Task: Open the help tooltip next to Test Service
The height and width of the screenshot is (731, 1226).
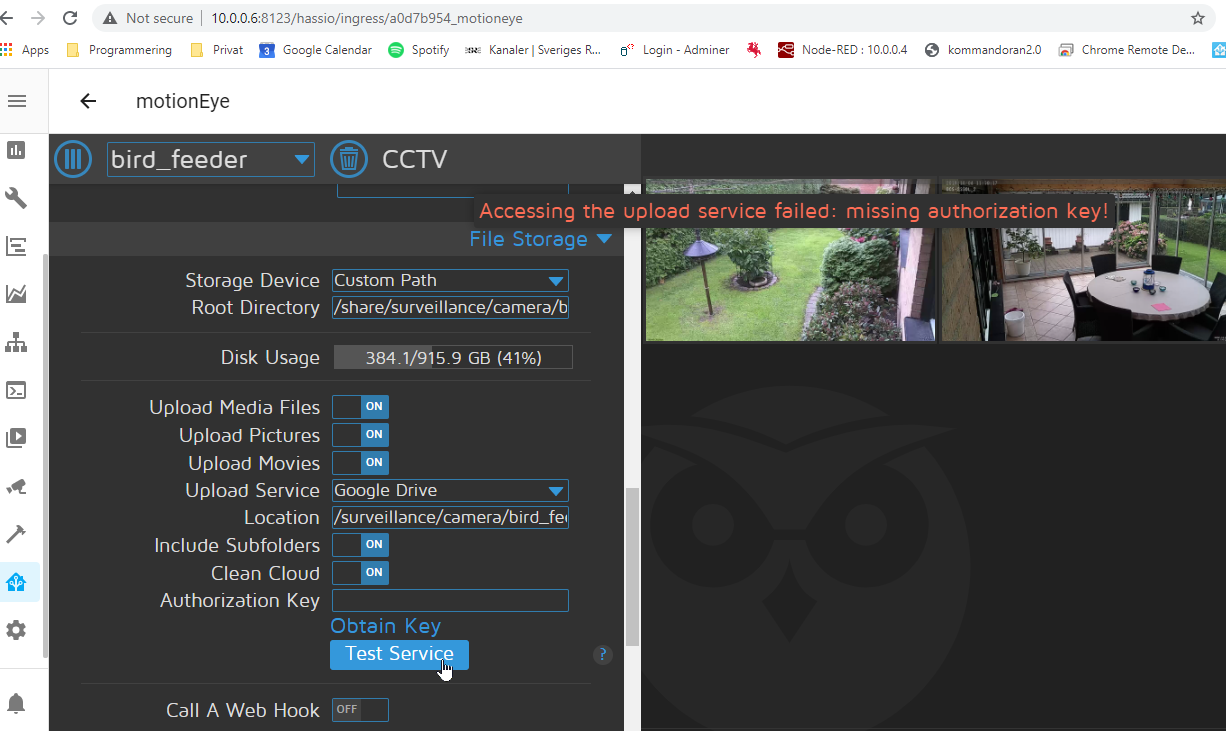Action: [x=602, y=654]
